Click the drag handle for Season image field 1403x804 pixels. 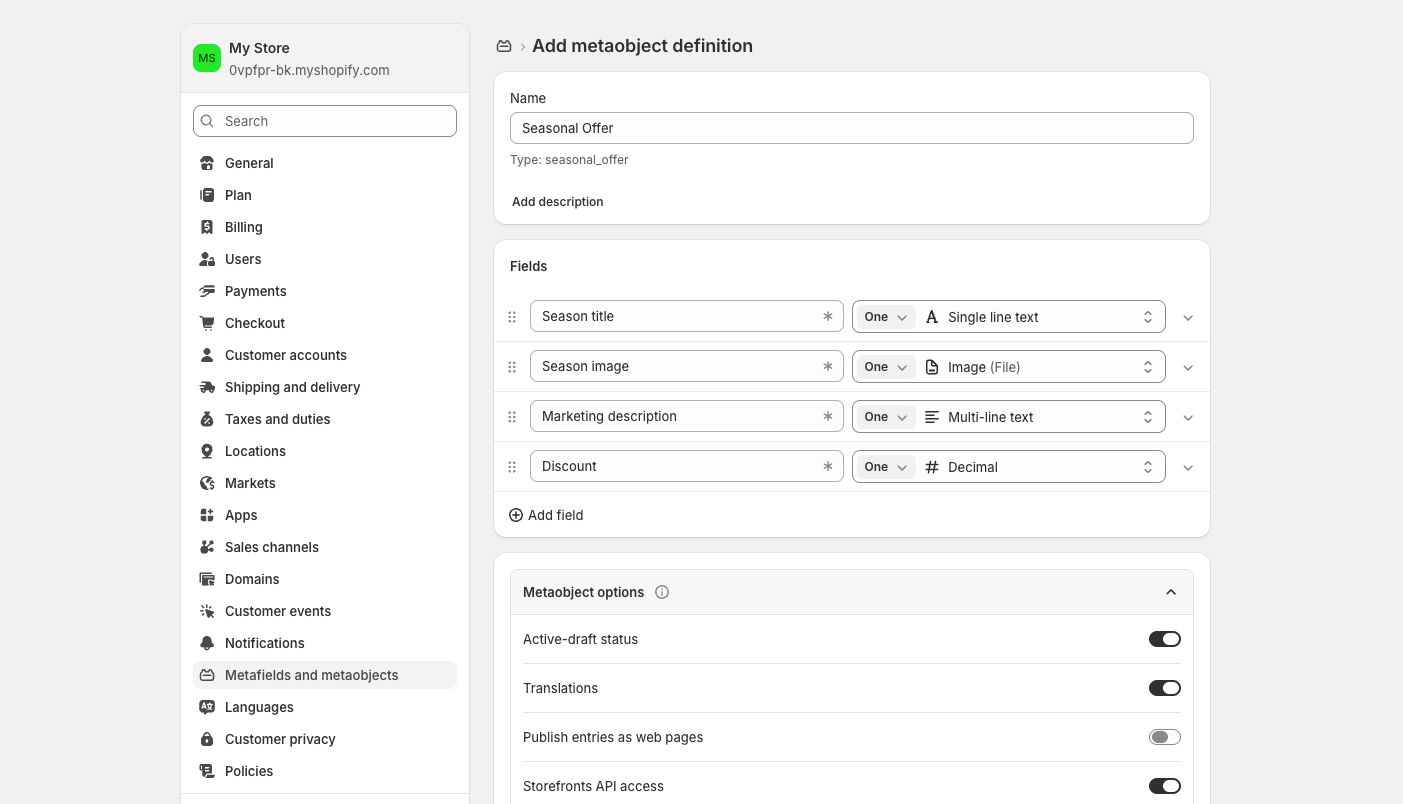coord(512,367)
